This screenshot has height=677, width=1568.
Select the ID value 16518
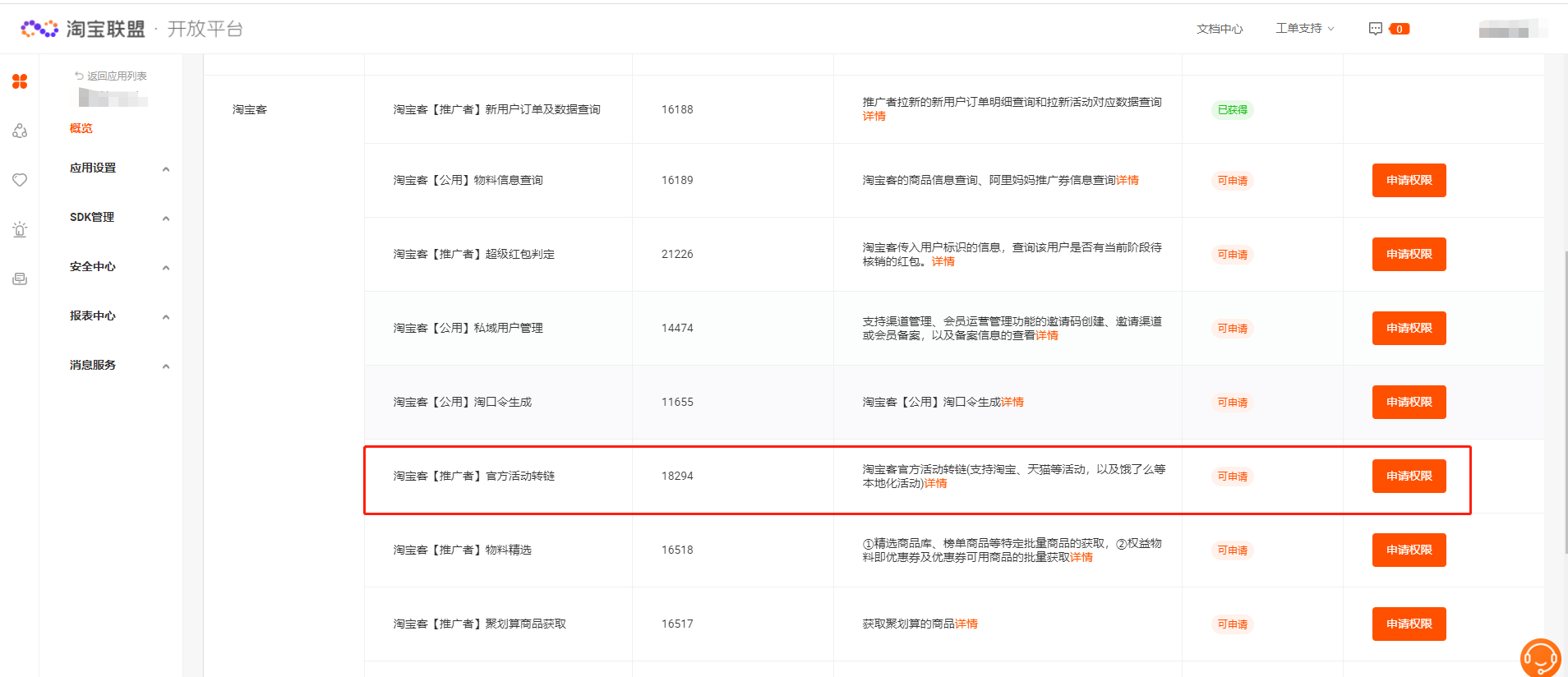pos(677,550)
